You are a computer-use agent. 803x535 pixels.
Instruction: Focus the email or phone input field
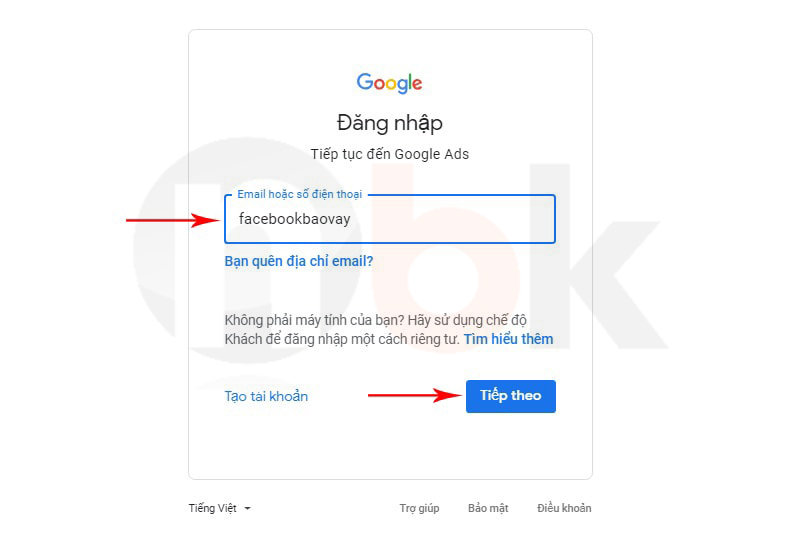pyautogui.click(x=390, y=219)
